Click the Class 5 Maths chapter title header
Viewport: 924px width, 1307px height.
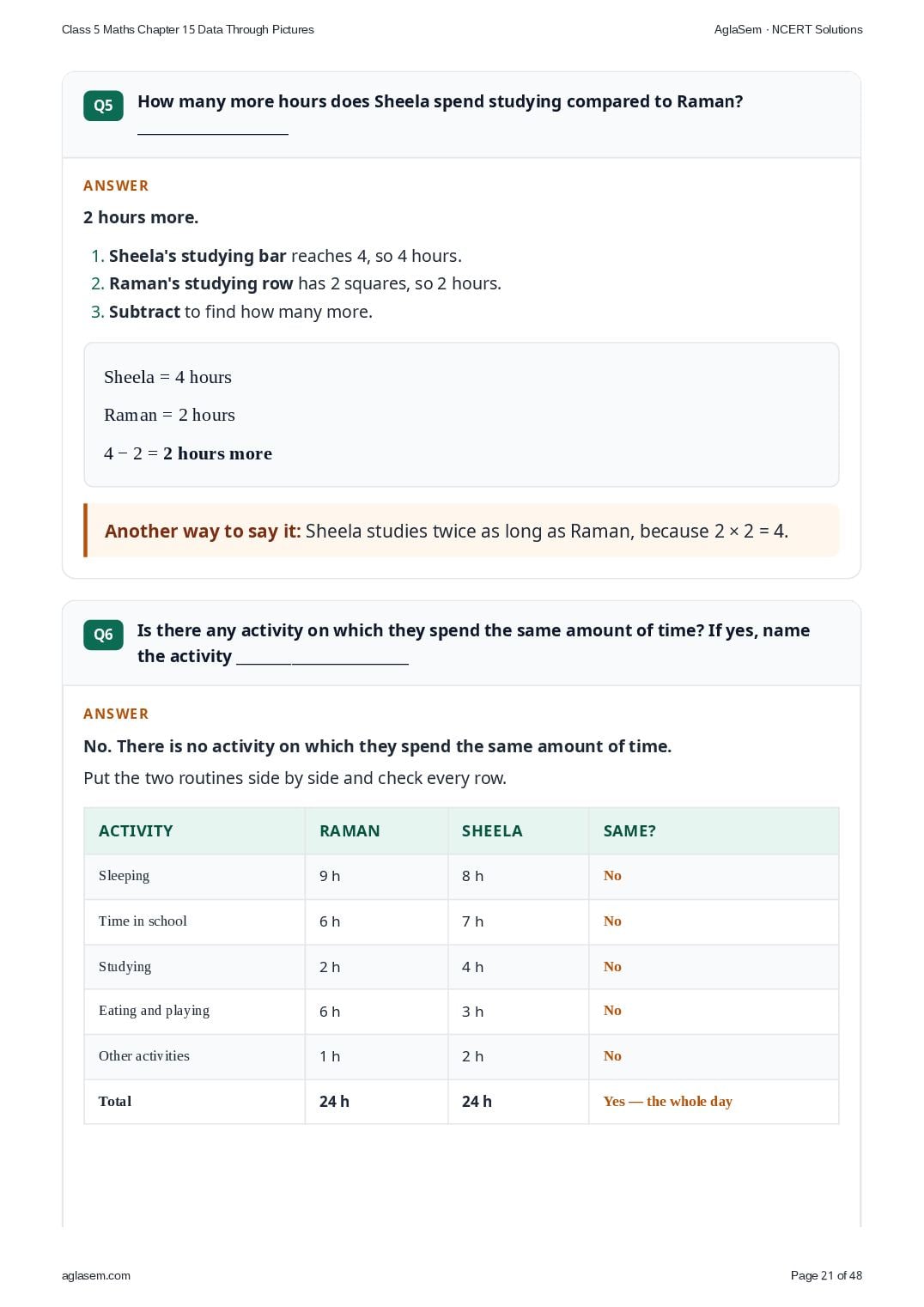[188, 29]
